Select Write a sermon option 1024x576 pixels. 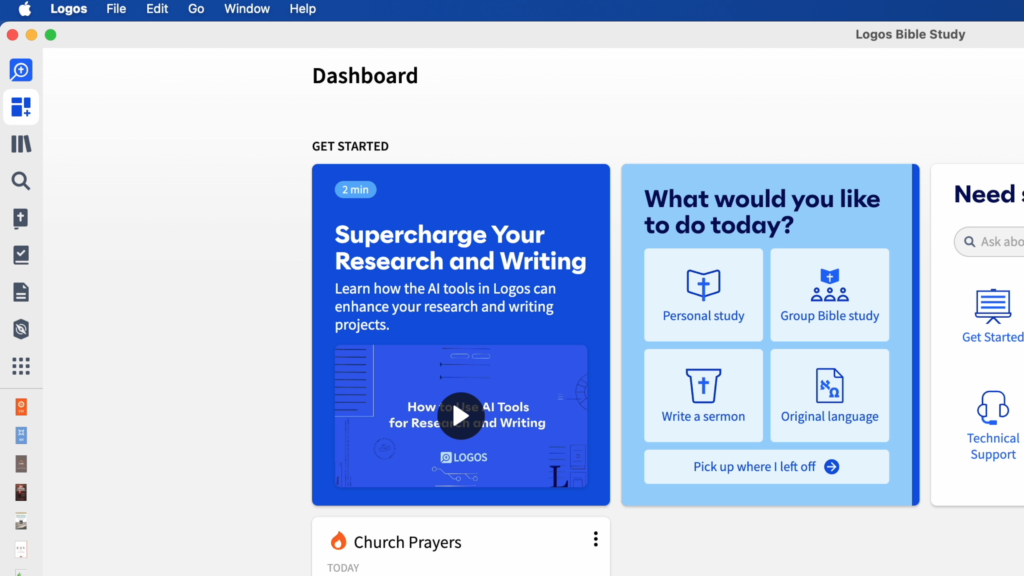[703, 396]
